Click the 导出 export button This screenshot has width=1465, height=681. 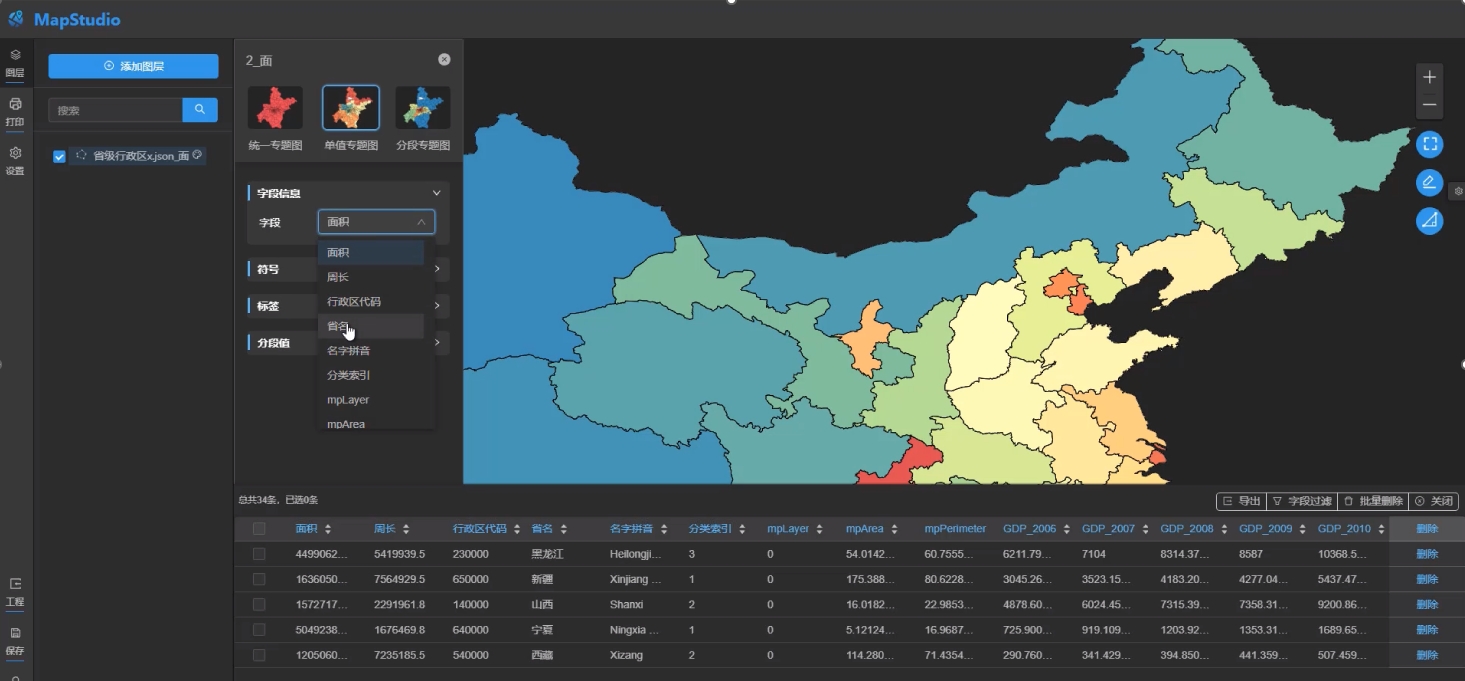[1241, 501]
